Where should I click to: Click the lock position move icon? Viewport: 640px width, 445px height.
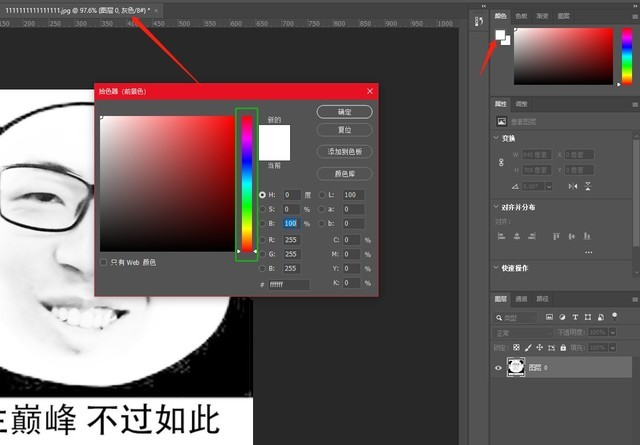click(x=540, y=348)
